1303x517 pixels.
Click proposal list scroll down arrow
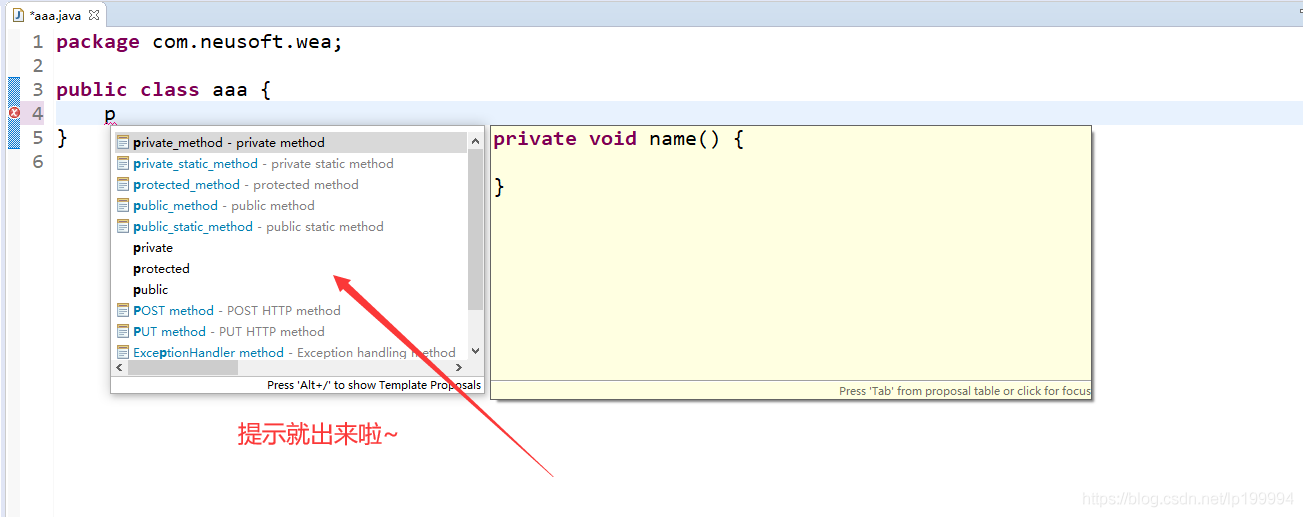[x=475, y=351]
